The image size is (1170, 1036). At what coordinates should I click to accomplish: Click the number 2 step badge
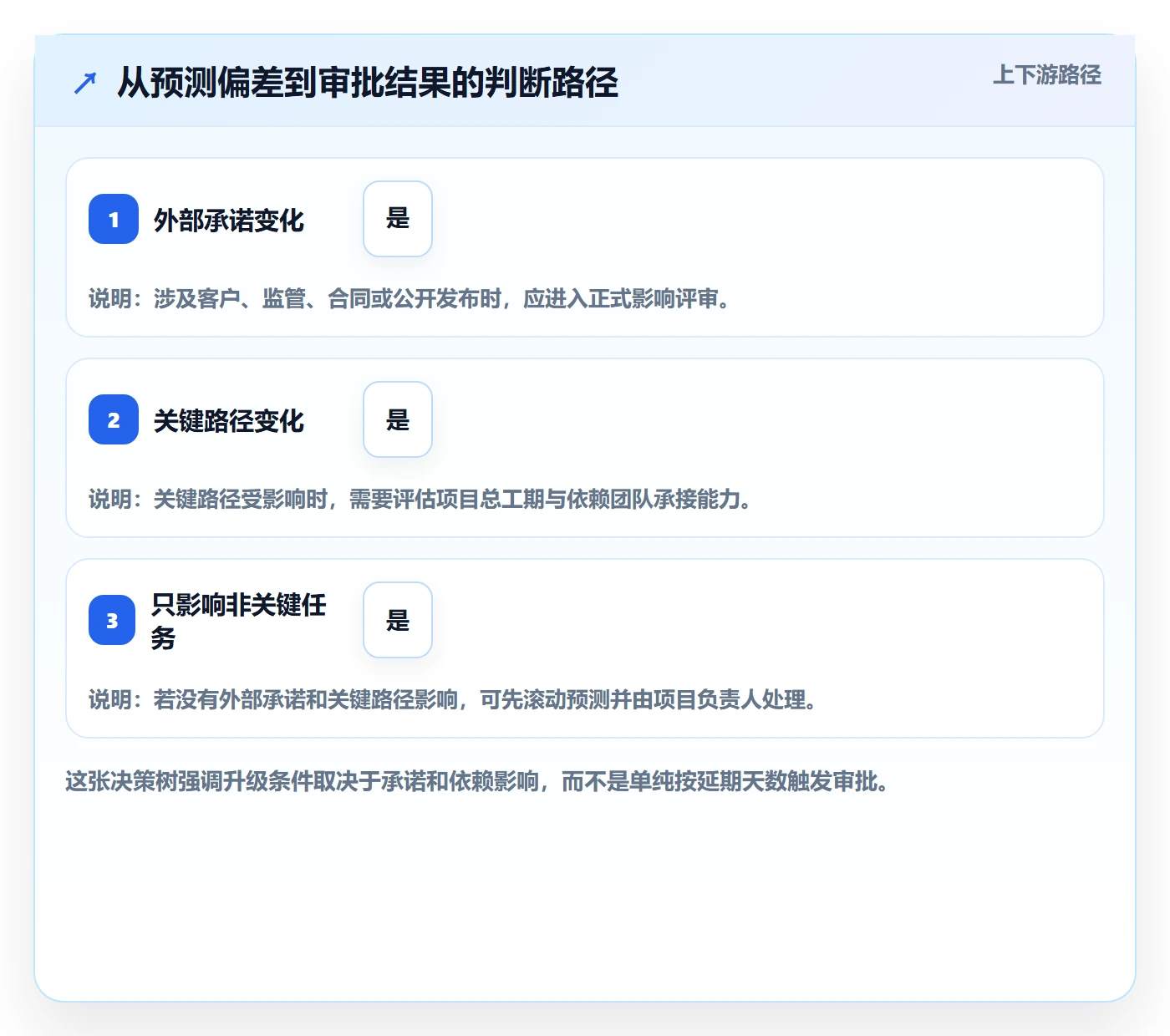click(114, 419)
